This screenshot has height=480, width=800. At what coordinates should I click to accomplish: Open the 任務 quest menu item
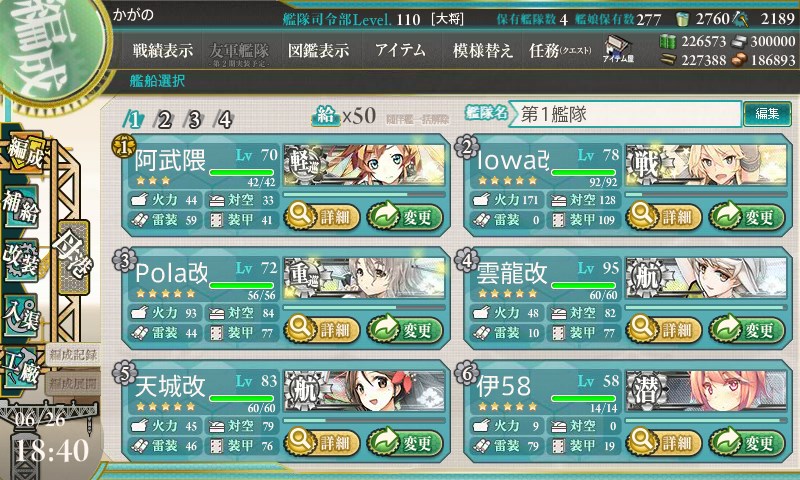pyautogui.click(x=560, y=50)
